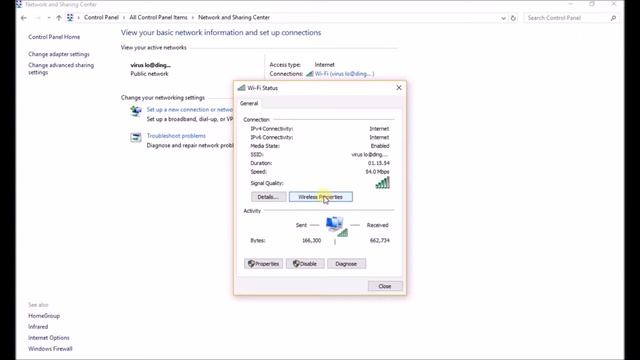Open recent locations dropdown arrow
Screen dimensions: 640x360
click(49, 18)
